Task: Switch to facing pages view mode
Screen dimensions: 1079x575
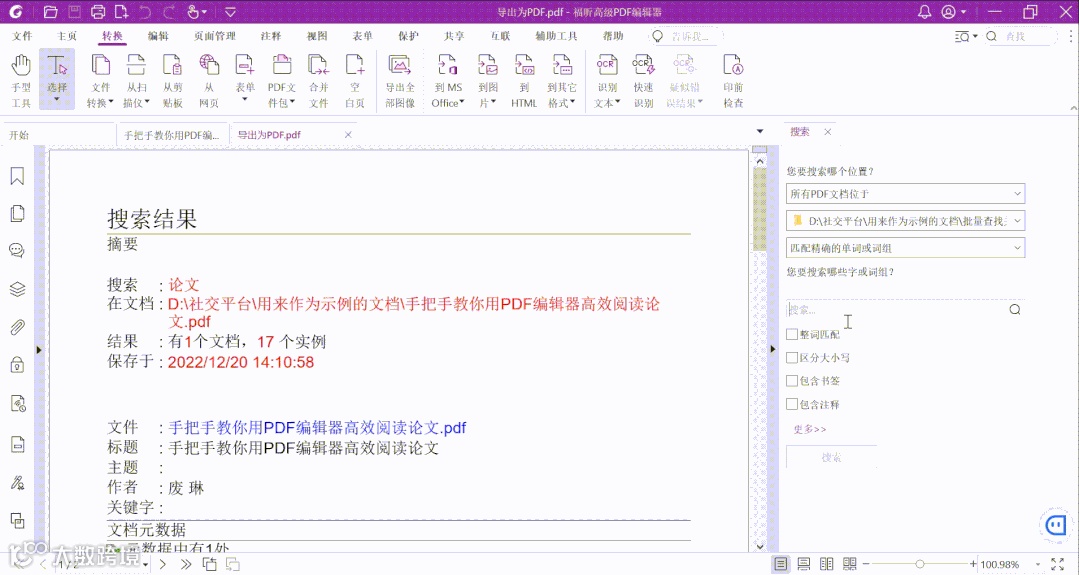Action: pos(826,564)
